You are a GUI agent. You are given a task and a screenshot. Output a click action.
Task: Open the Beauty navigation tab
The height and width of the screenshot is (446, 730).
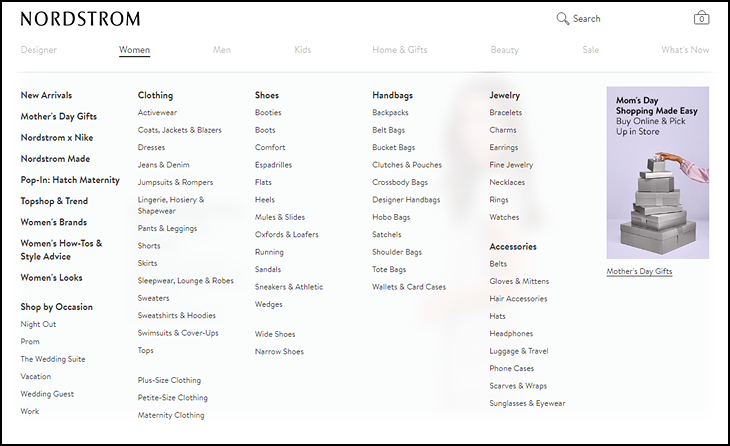point(504,50)
